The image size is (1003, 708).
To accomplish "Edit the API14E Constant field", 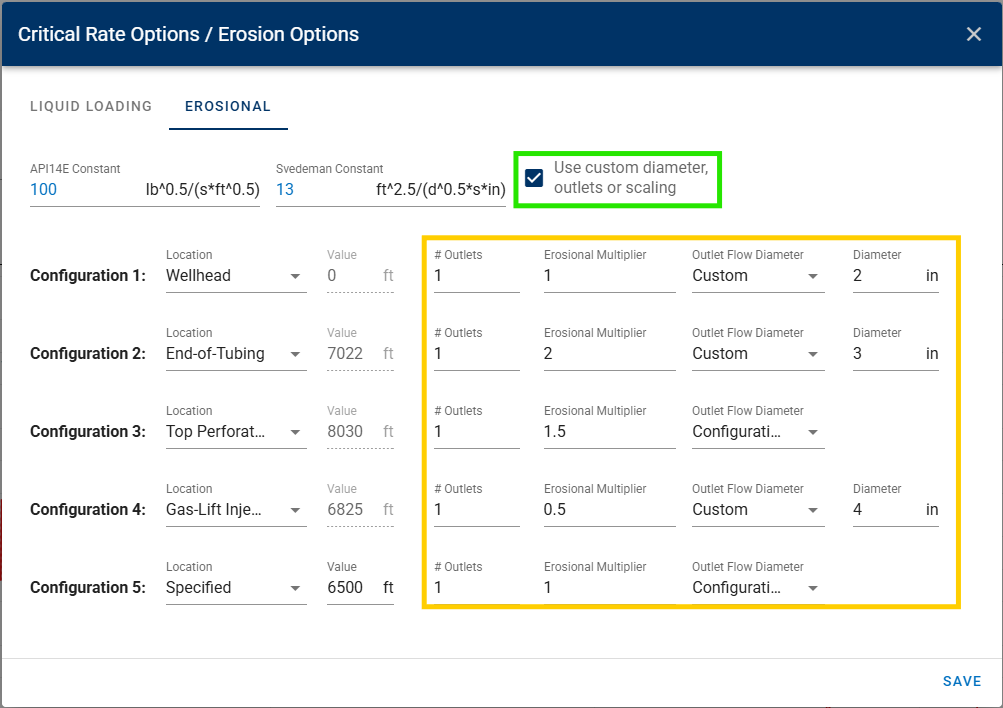I will click(85, 189).
